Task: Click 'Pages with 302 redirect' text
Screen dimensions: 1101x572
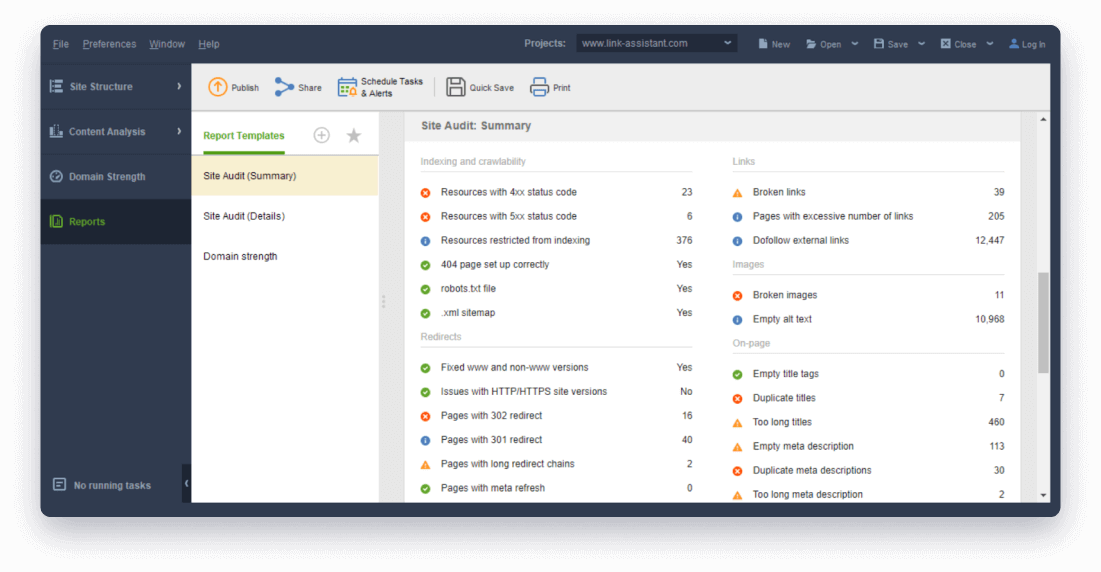Action: 492,415
